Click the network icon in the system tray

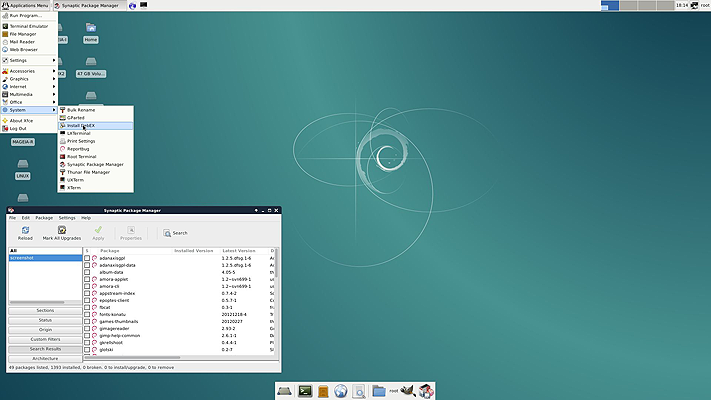tap(694, 5)
